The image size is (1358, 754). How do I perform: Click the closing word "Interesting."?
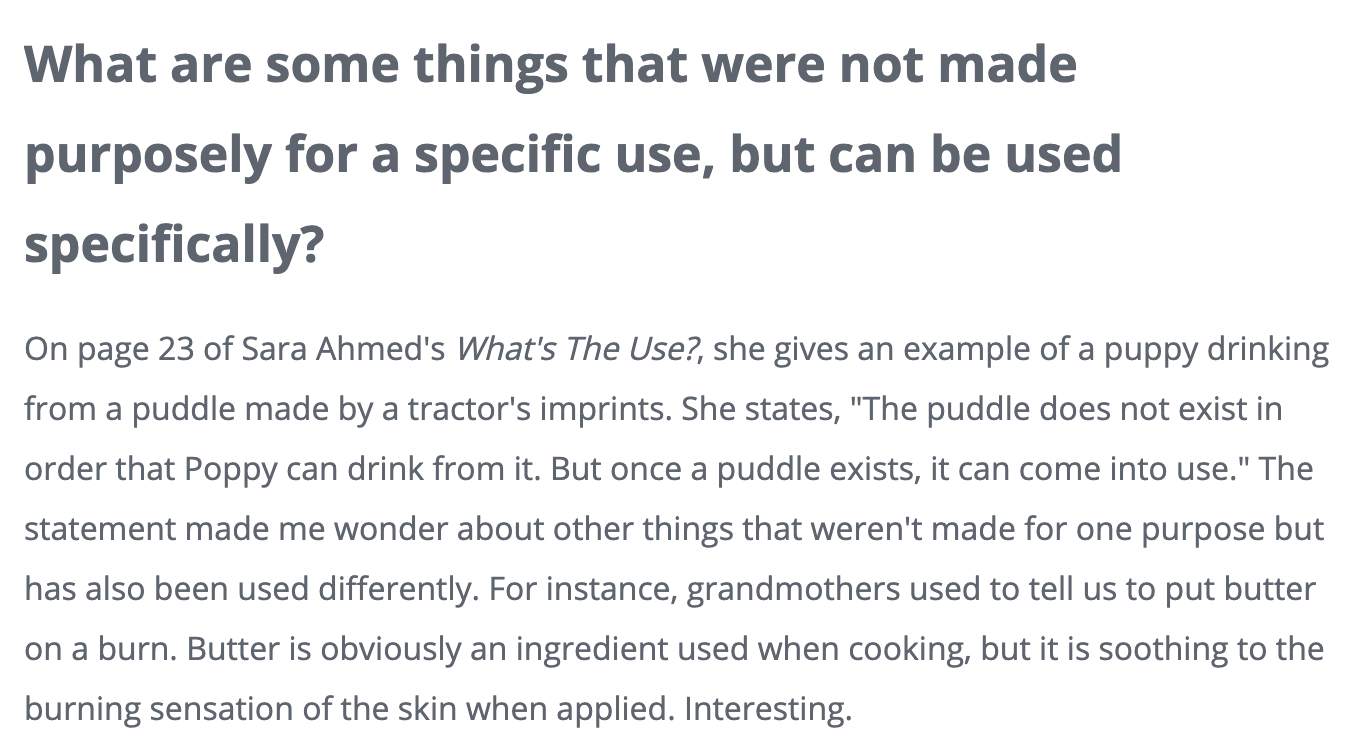point(768,710)
